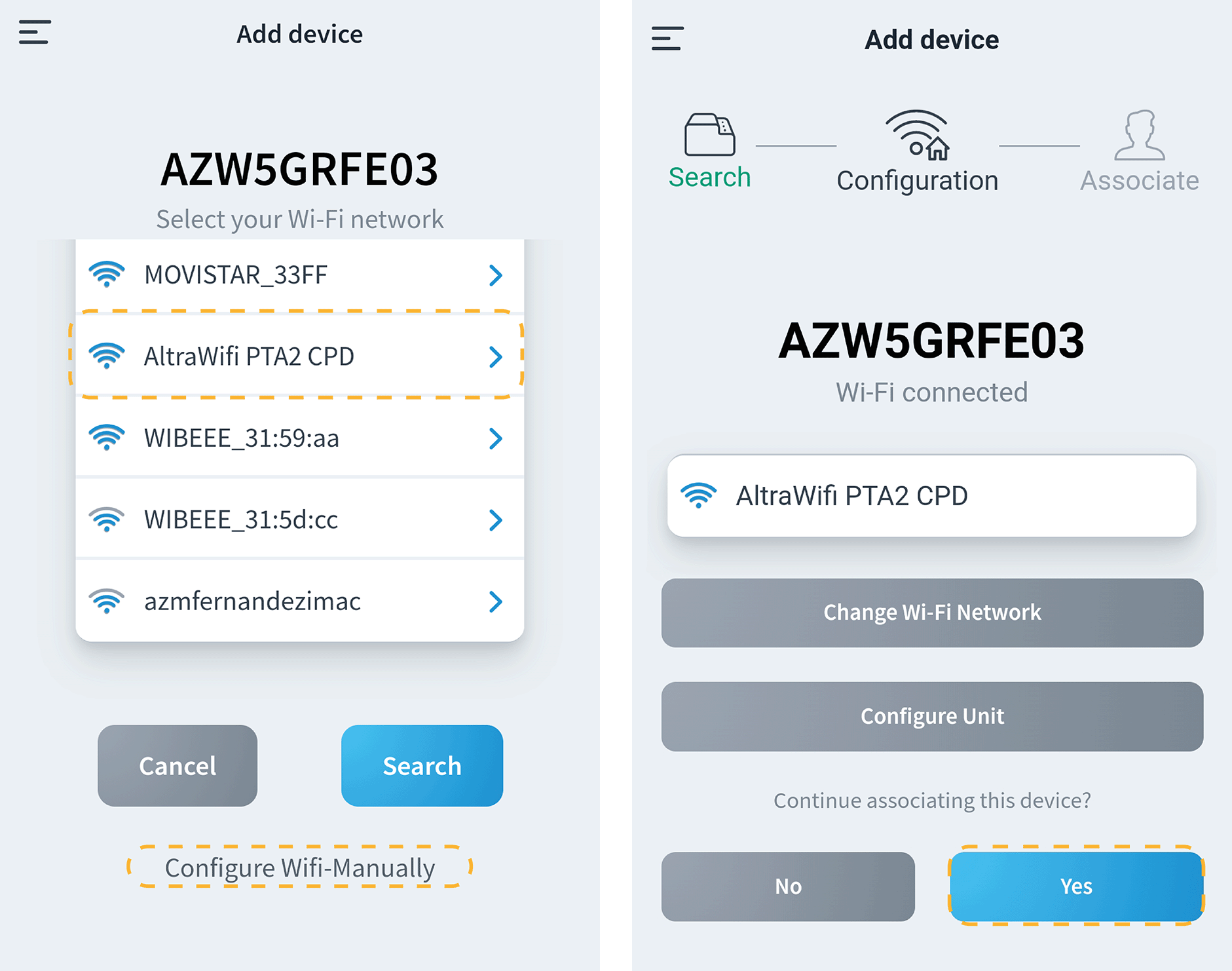Click wifi icon in connected network field
Screen dimensions: 1232x971
point(699,496)
